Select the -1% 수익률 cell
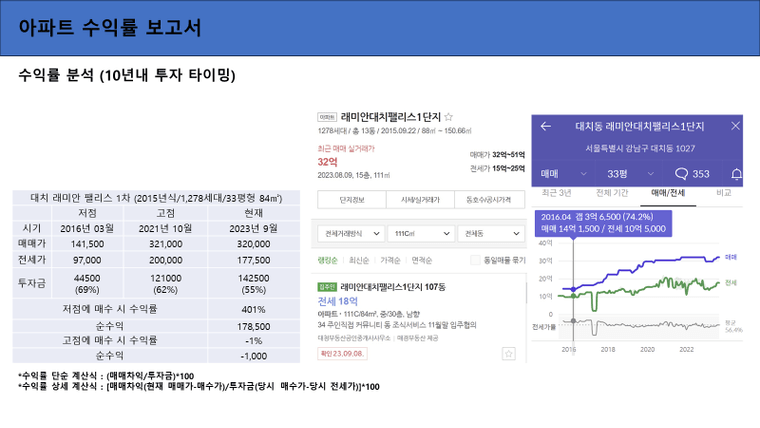The image size is (760, 428). 253,340
